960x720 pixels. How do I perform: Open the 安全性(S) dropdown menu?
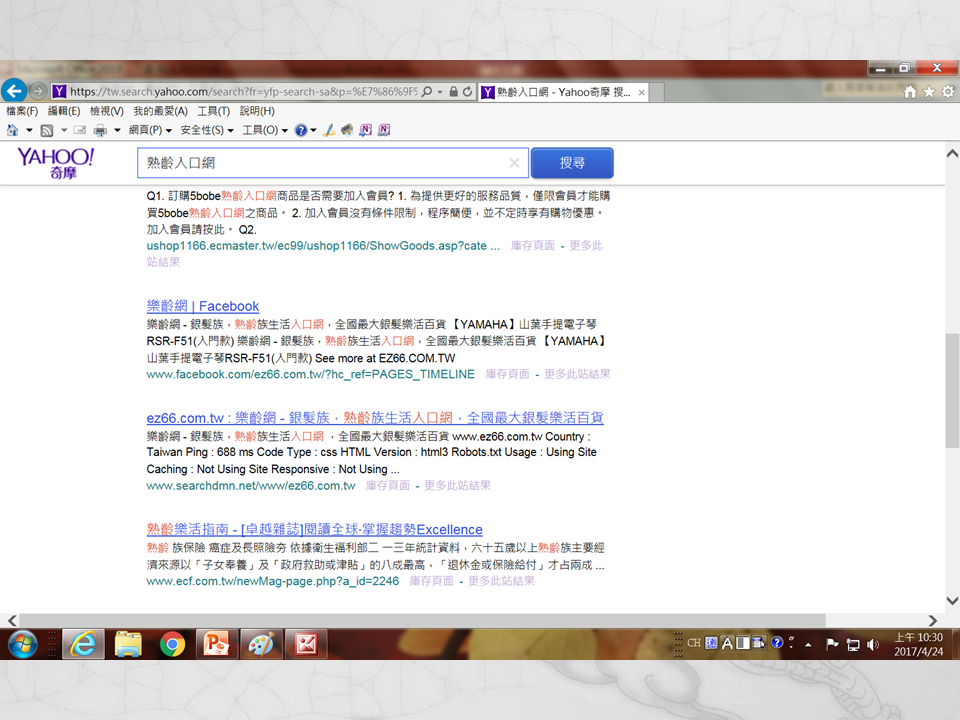207,130
